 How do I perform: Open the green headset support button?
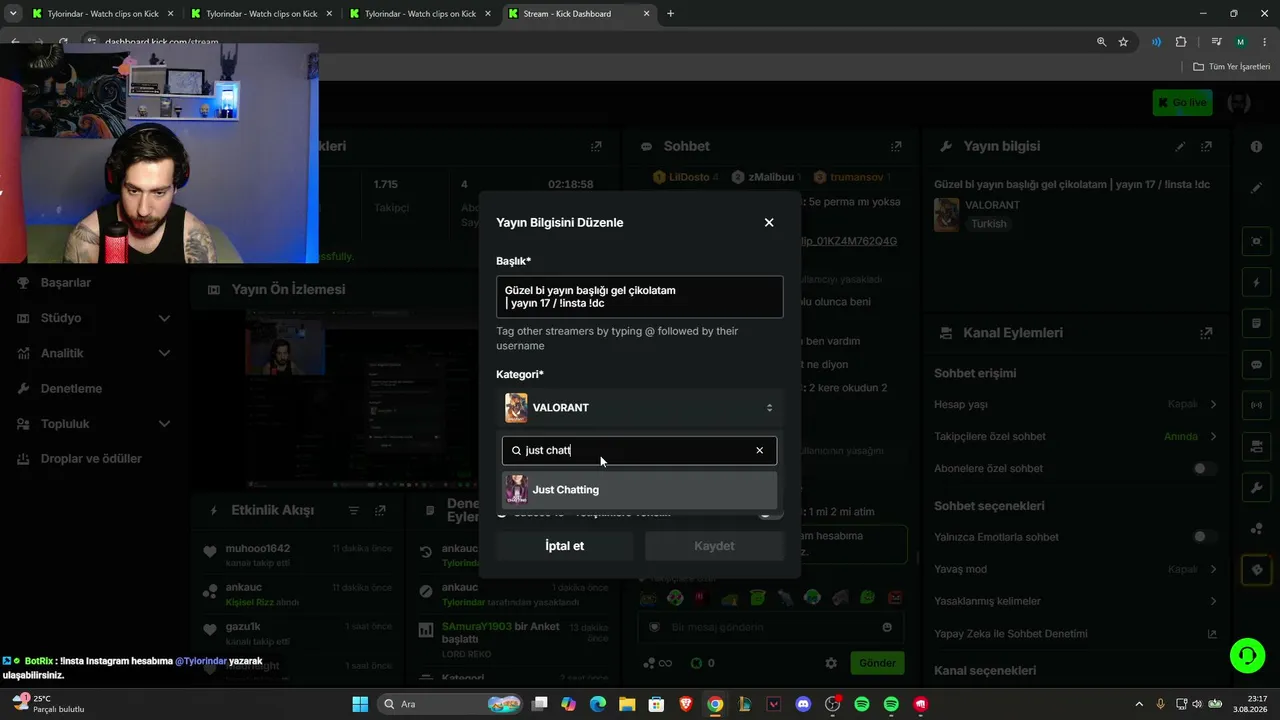pos(1247,656)
